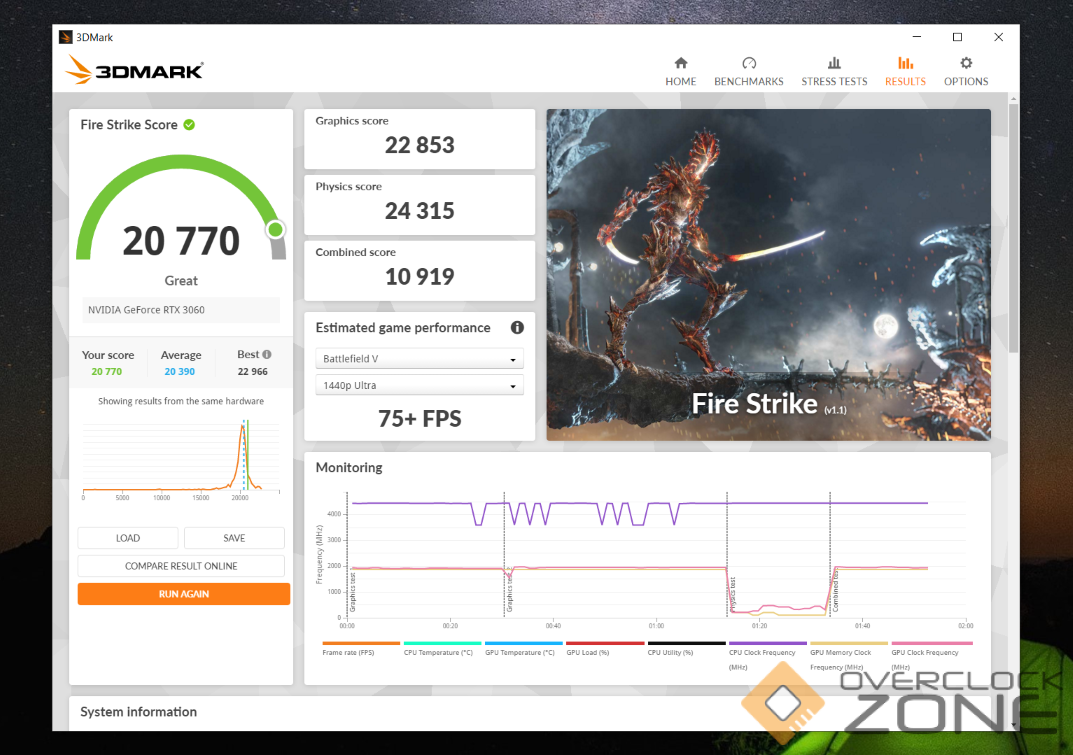Click the green score gauge knob
1073x755 pixels.
[276, 229]
